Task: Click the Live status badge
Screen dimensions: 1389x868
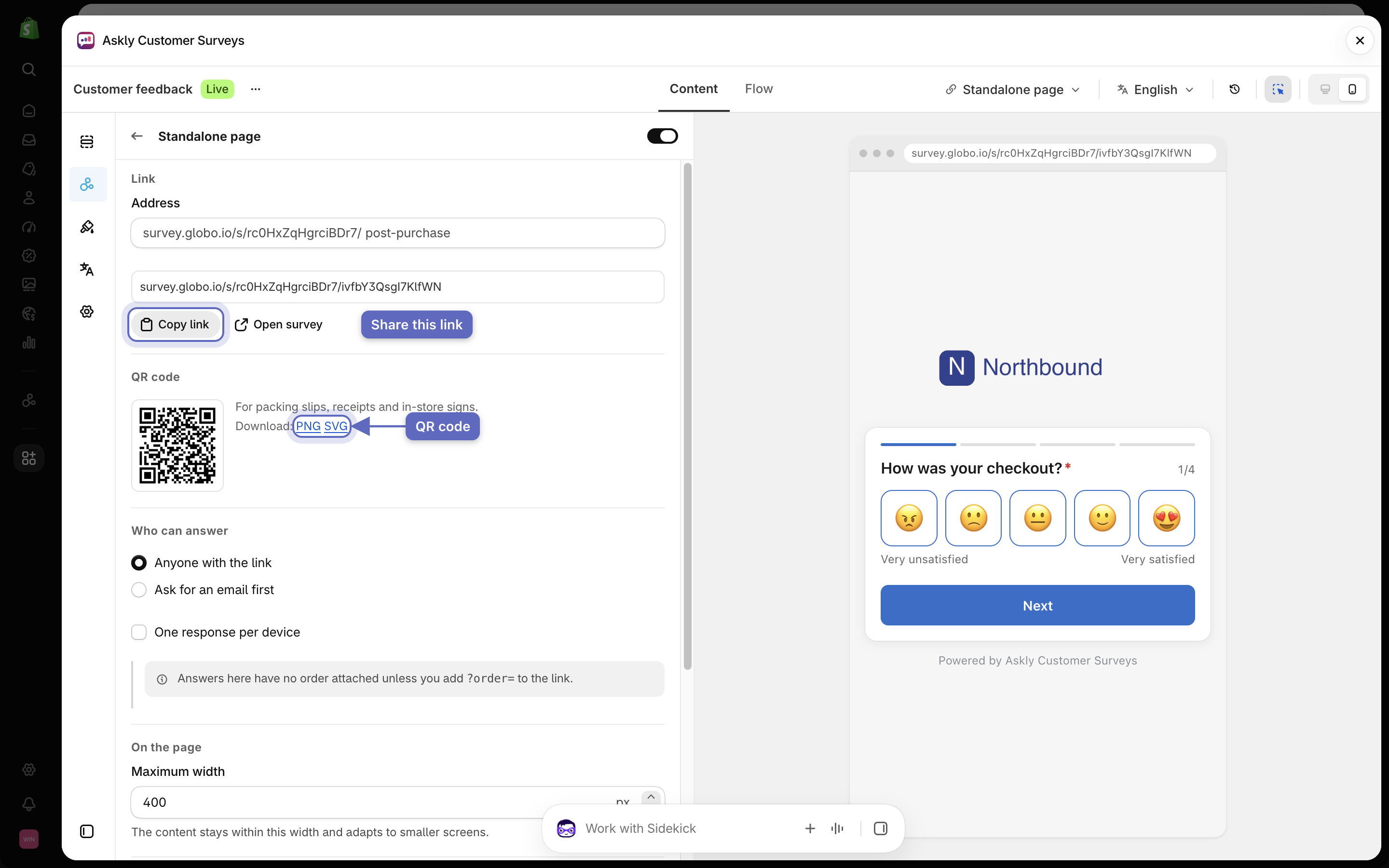Action: coord(217,89)
